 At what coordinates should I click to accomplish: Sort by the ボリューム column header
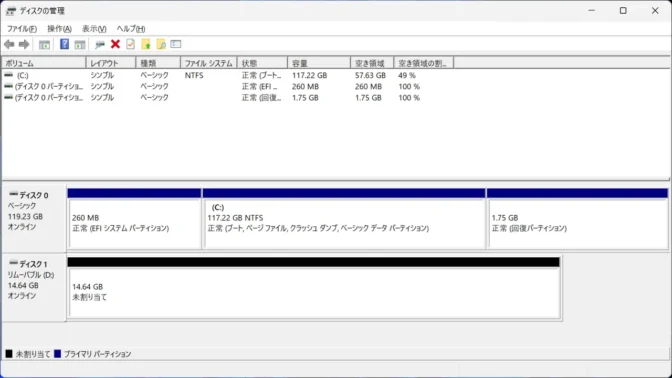coord(44,63)
